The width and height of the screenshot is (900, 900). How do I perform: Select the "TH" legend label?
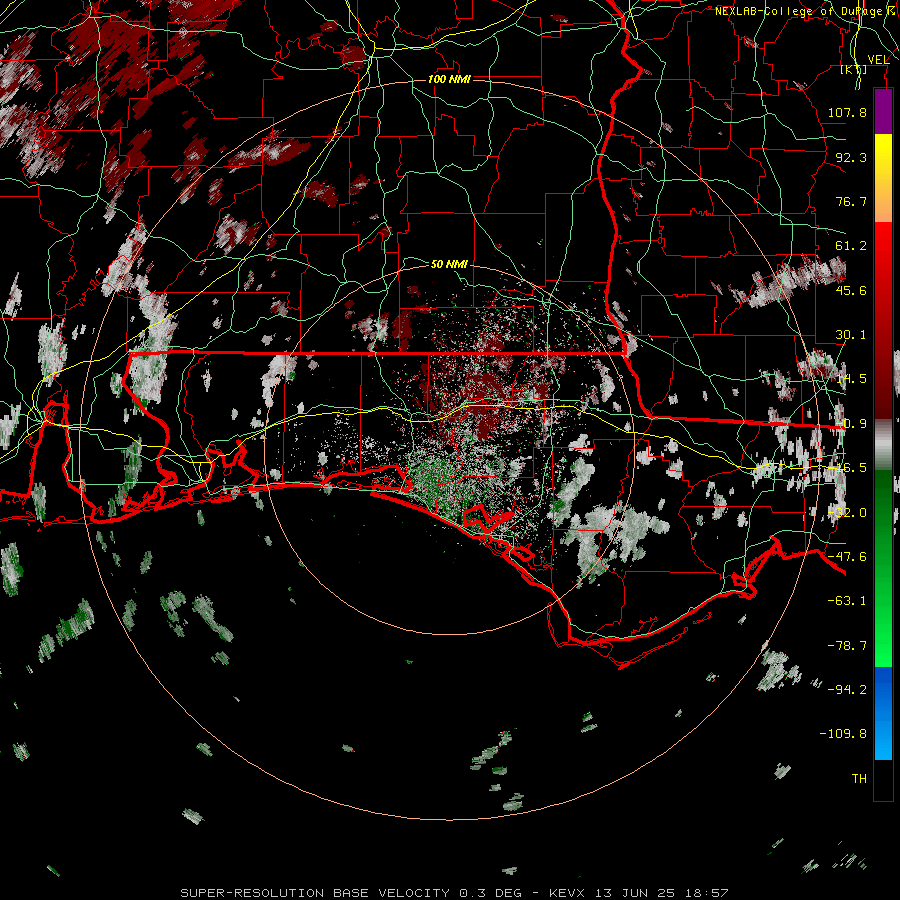(x=859, y=778)
